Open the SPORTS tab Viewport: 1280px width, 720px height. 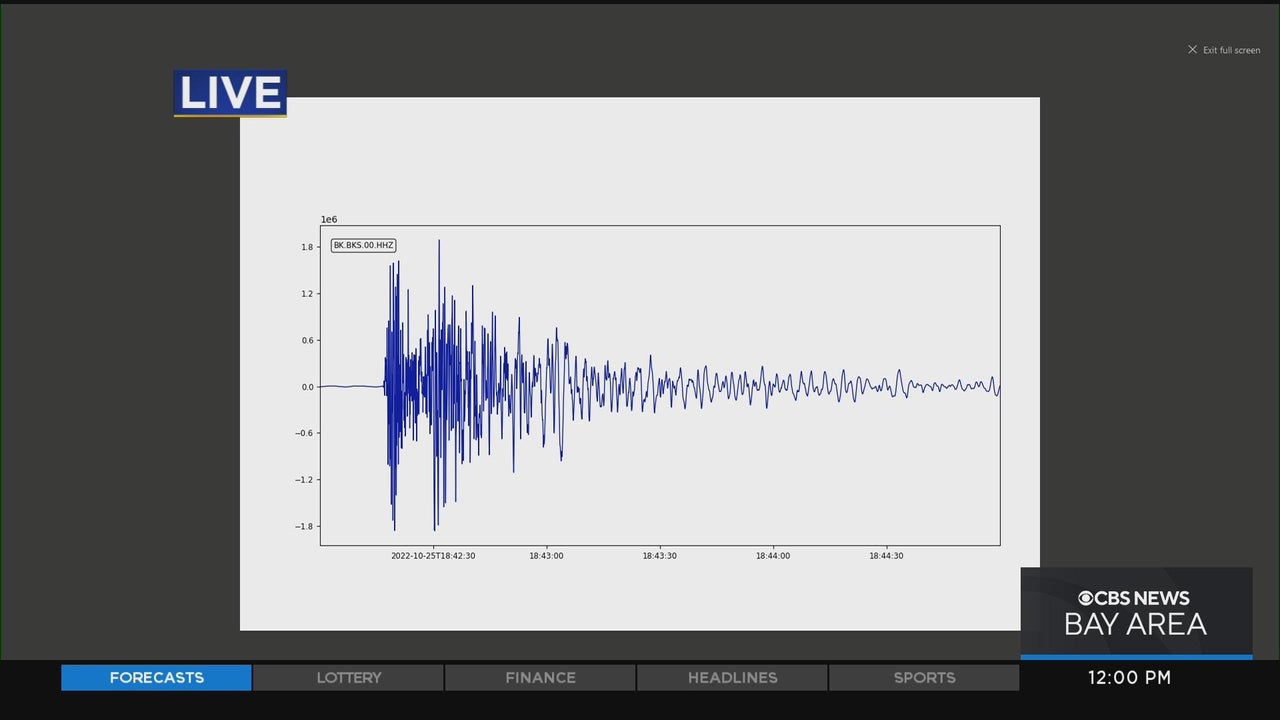coord(924,677)
